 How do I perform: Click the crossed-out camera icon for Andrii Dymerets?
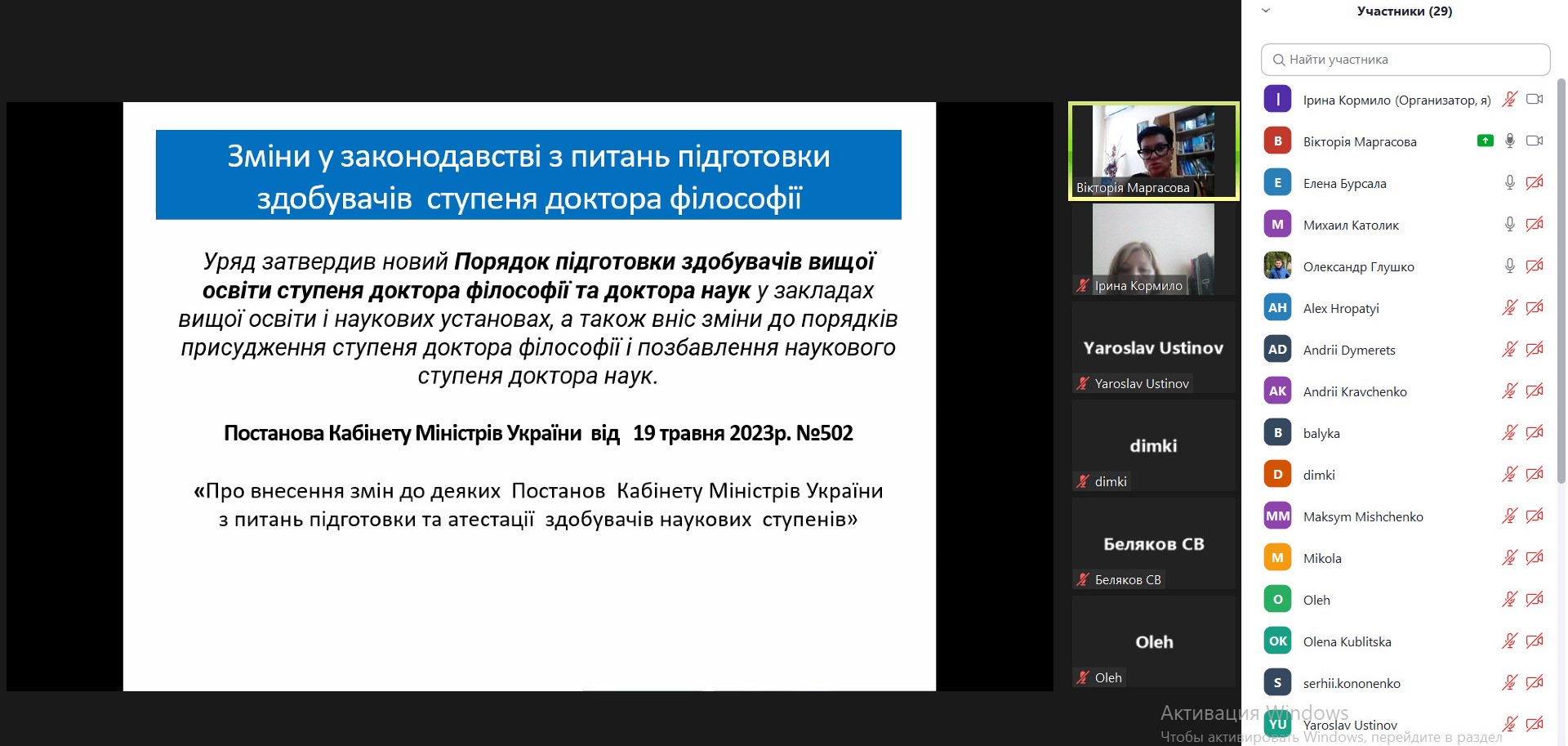pyautogui.click(x=1535, y=350)
